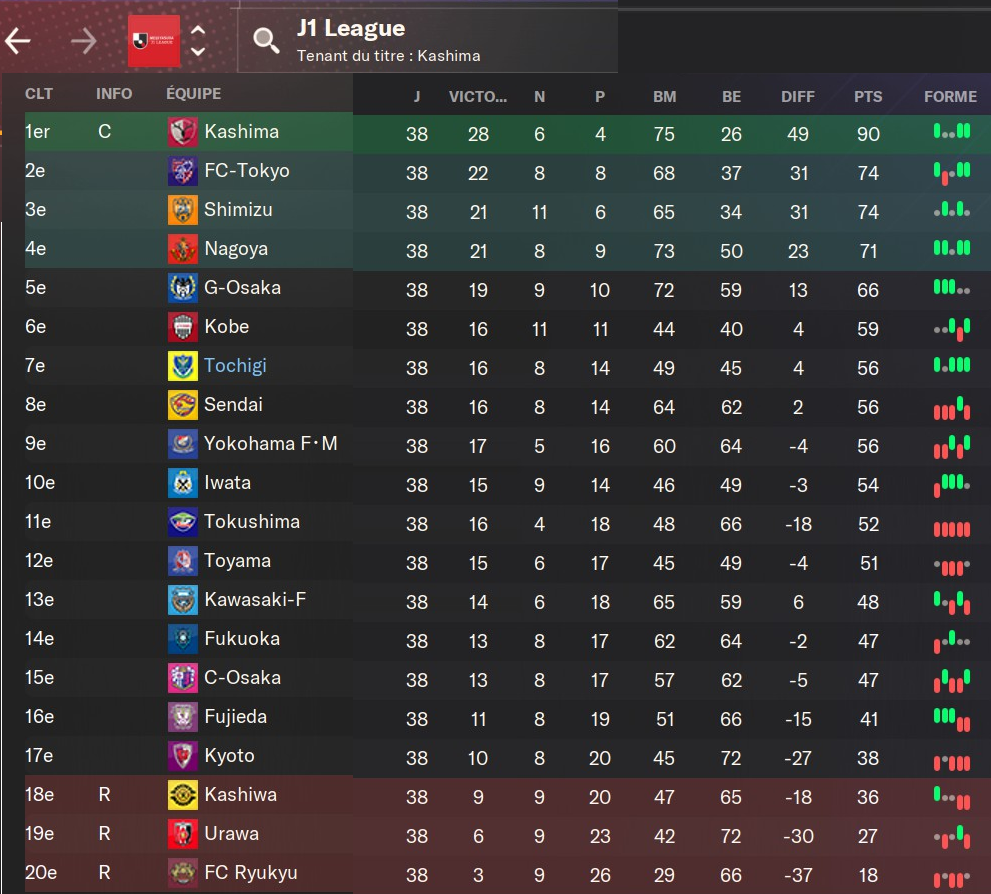Click Kashima's form indicator bars
Viewport: 991px width, 894px height.
(x=951, y=131)
